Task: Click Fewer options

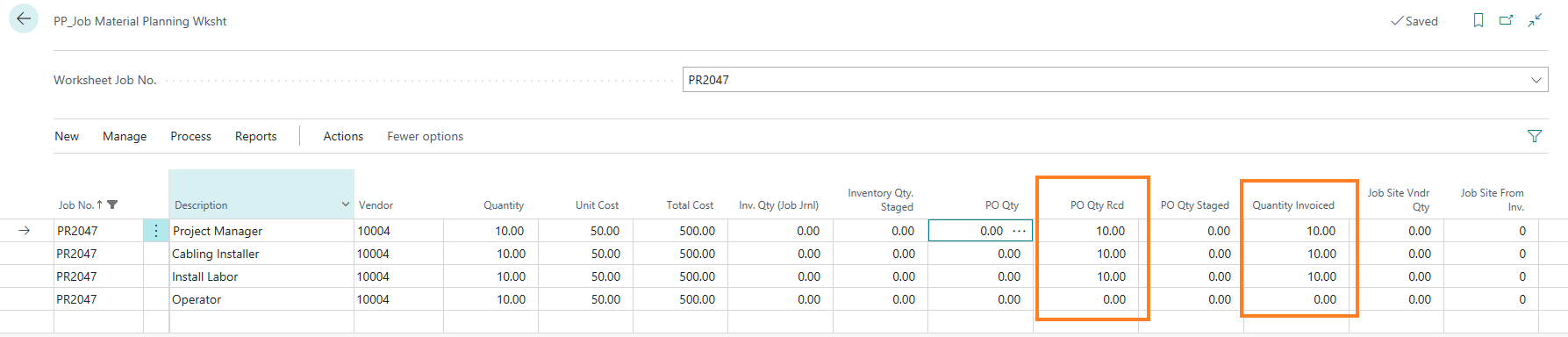Action: pos(426,136)
